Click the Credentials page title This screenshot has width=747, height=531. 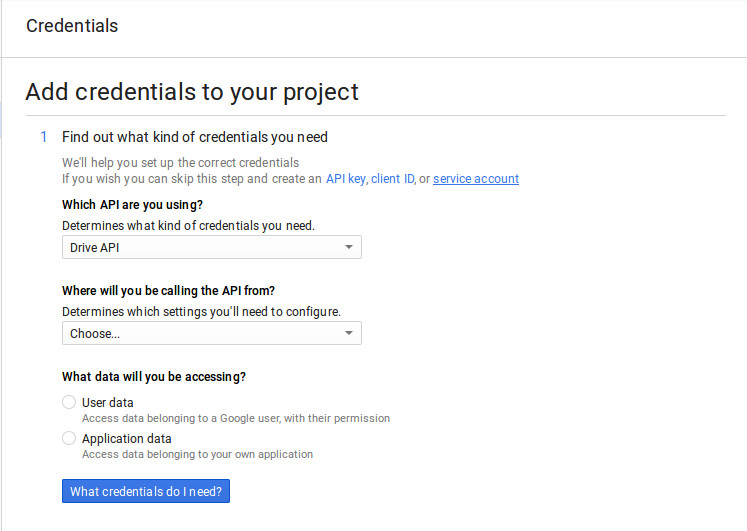[x=72, y=26]
